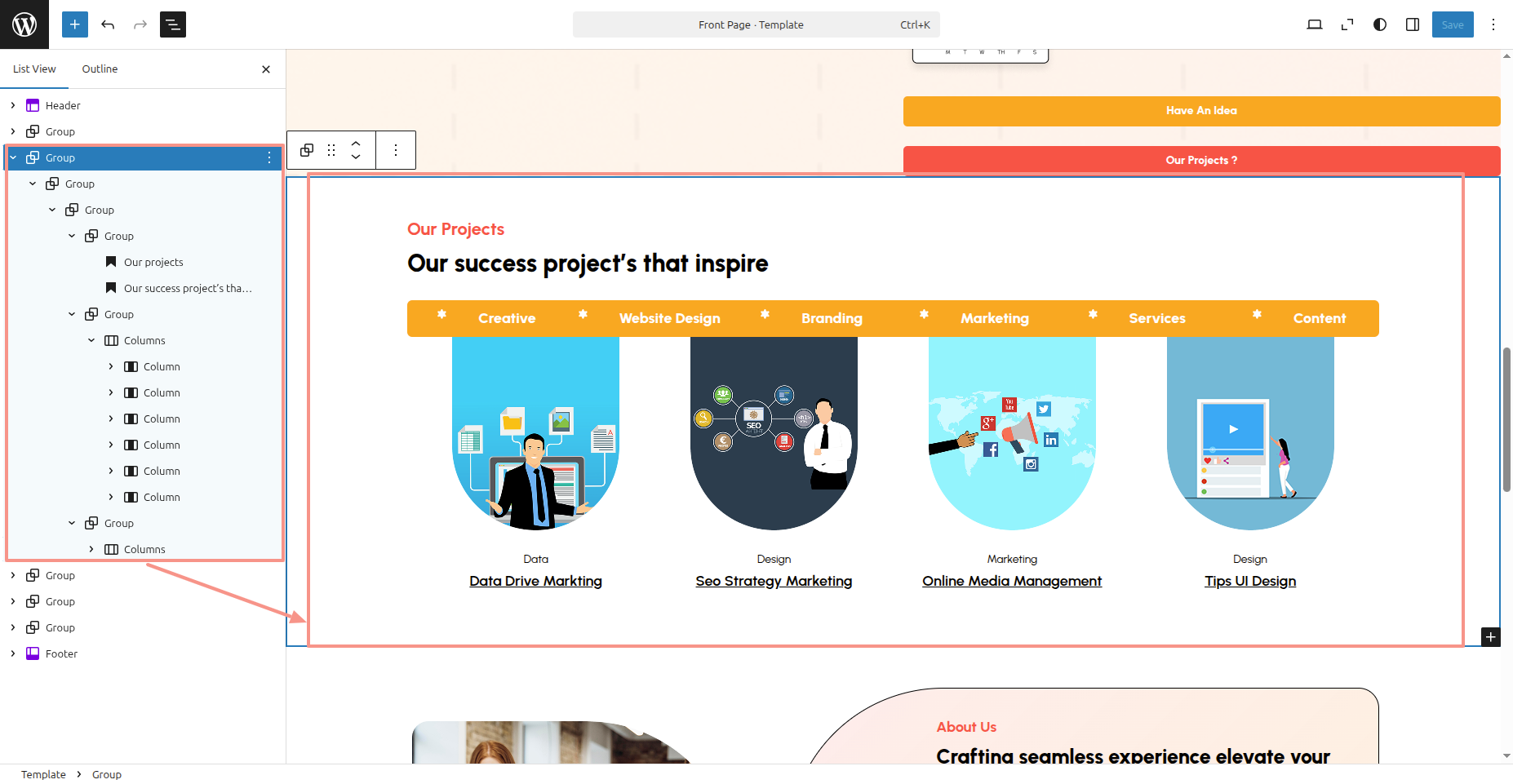Expand the Header row in list view
The image size is (1513, 784).
[13, 105]
